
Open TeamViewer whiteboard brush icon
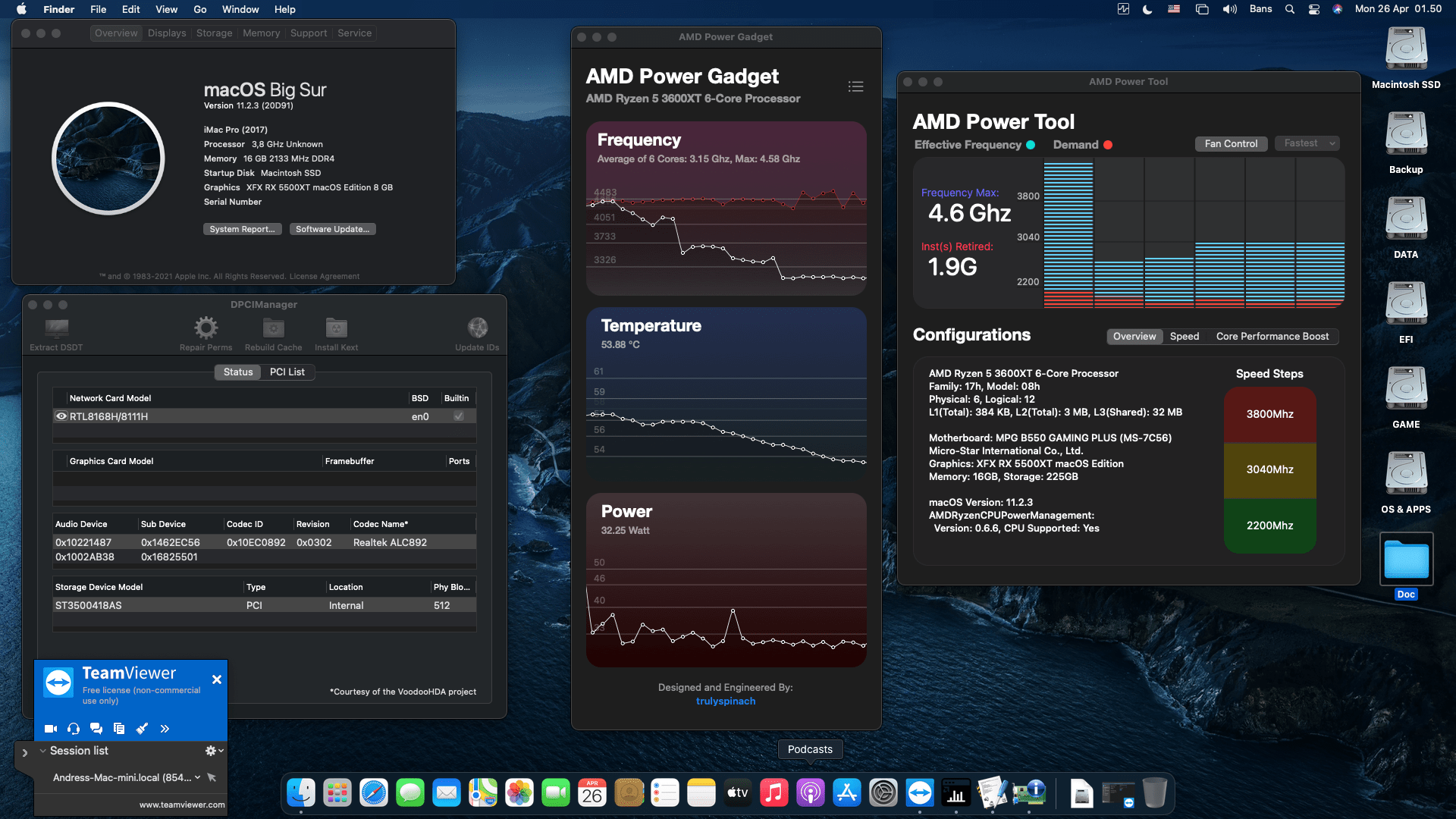tap(142, 729)
